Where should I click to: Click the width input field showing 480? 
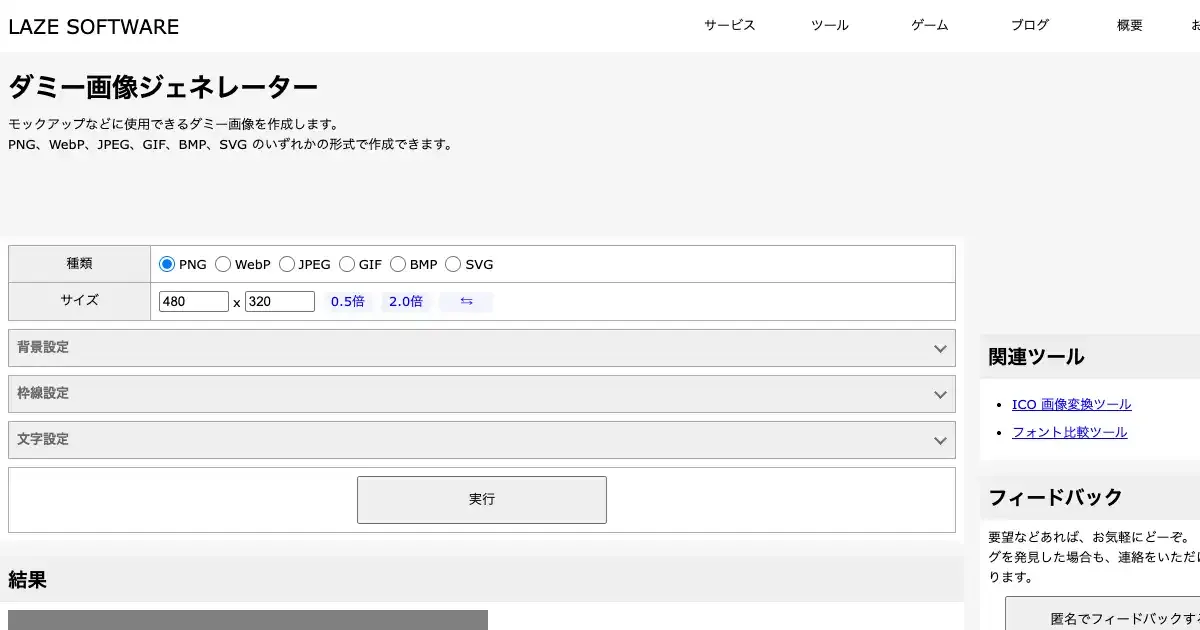[194, 301]
